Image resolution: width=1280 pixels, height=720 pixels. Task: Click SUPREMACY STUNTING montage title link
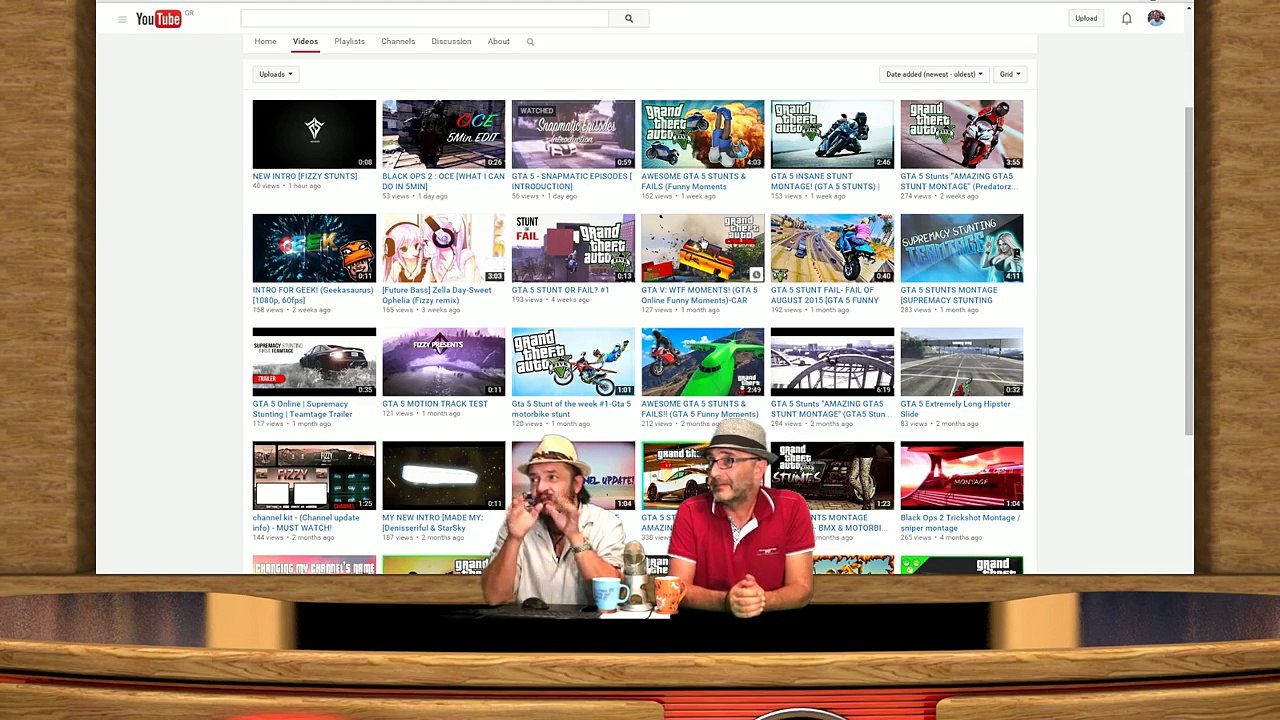point(948,295)
